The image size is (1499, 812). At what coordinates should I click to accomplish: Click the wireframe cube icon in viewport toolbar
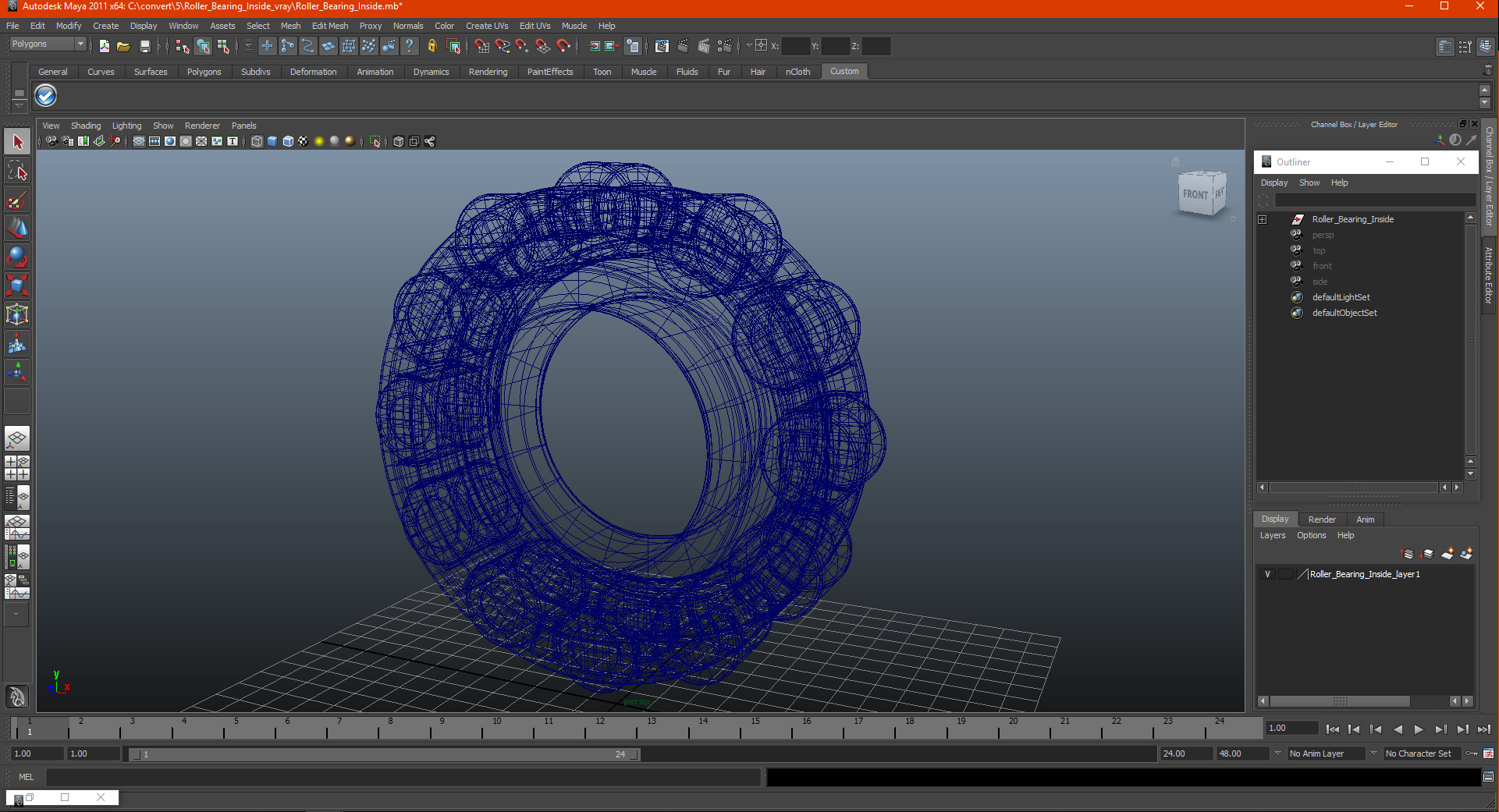point(257,141)
